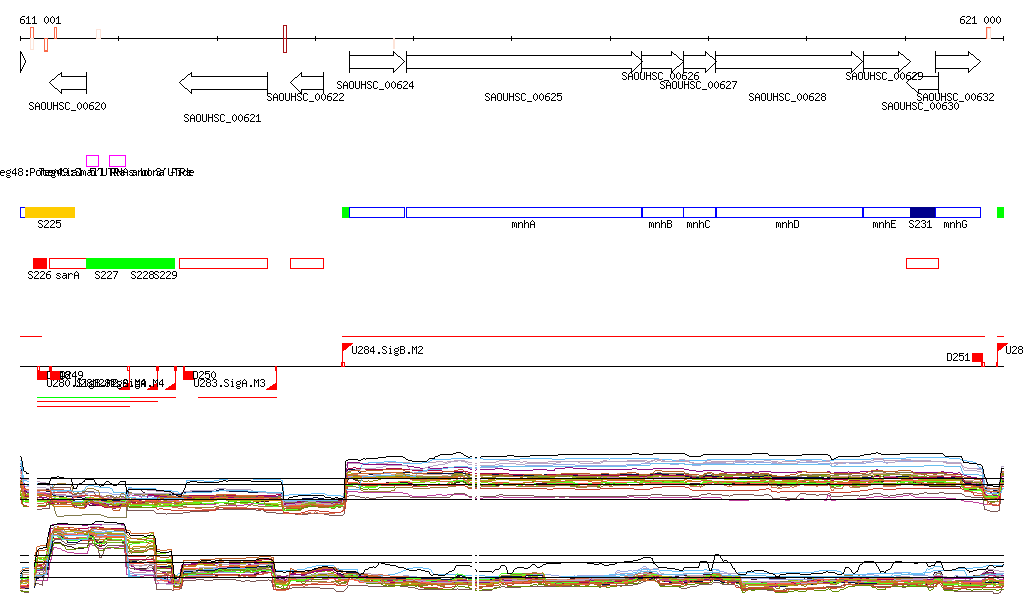Click the '621 000' end coordinate label

coord(980,20)
